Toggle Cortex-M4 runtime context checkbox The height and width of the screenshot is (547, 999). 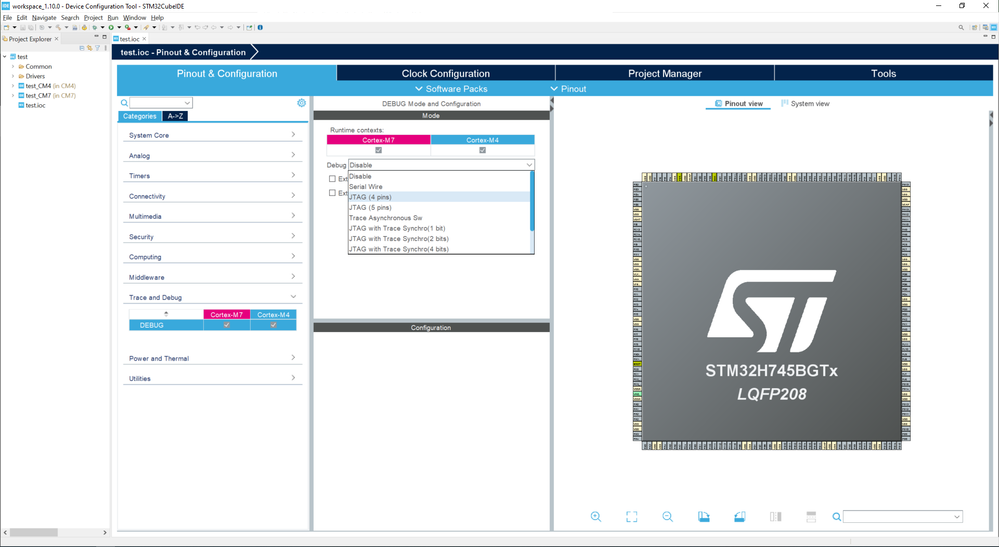pos(482,150)
